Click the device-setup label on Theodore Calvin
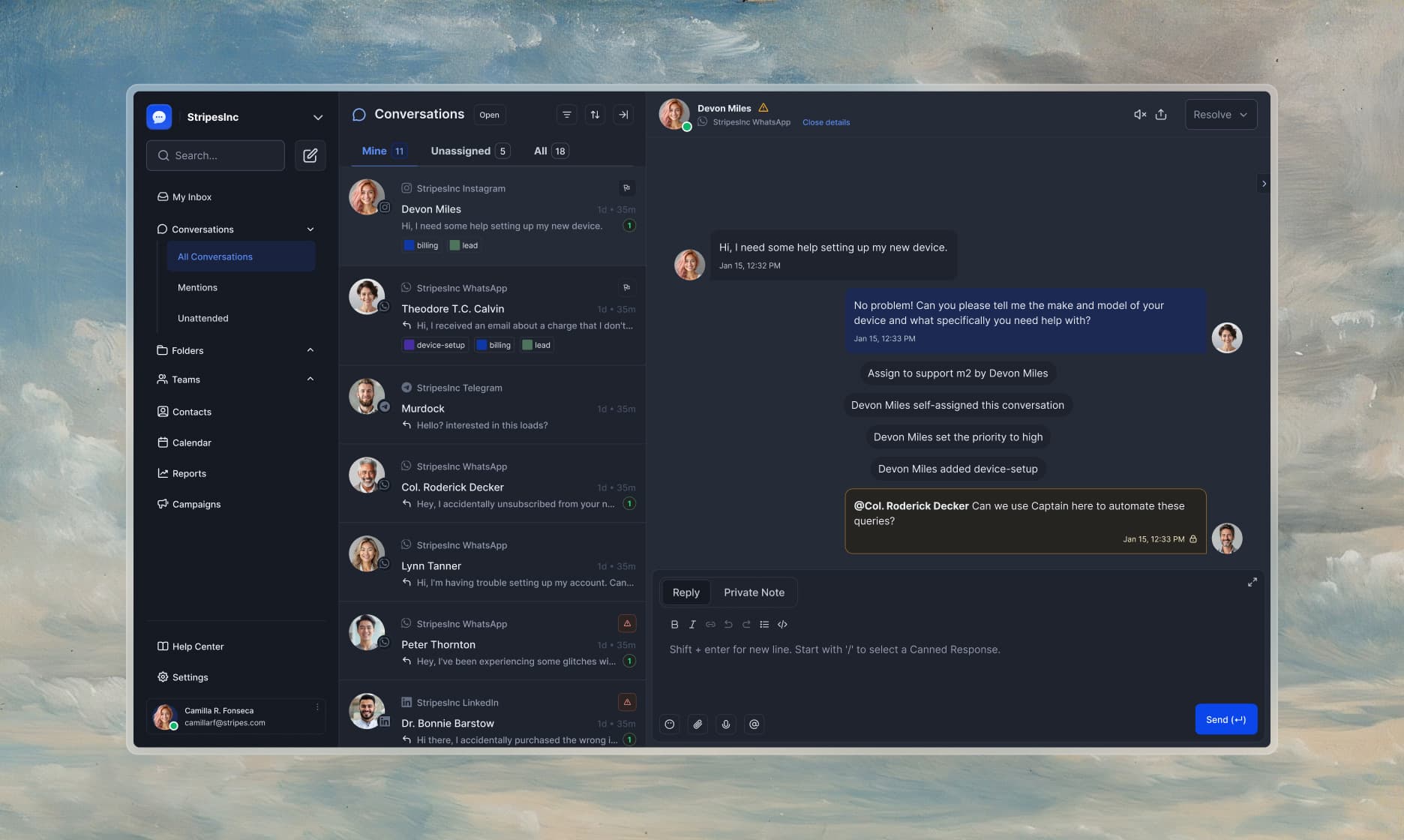1404x840 pixels. [434, 345]
